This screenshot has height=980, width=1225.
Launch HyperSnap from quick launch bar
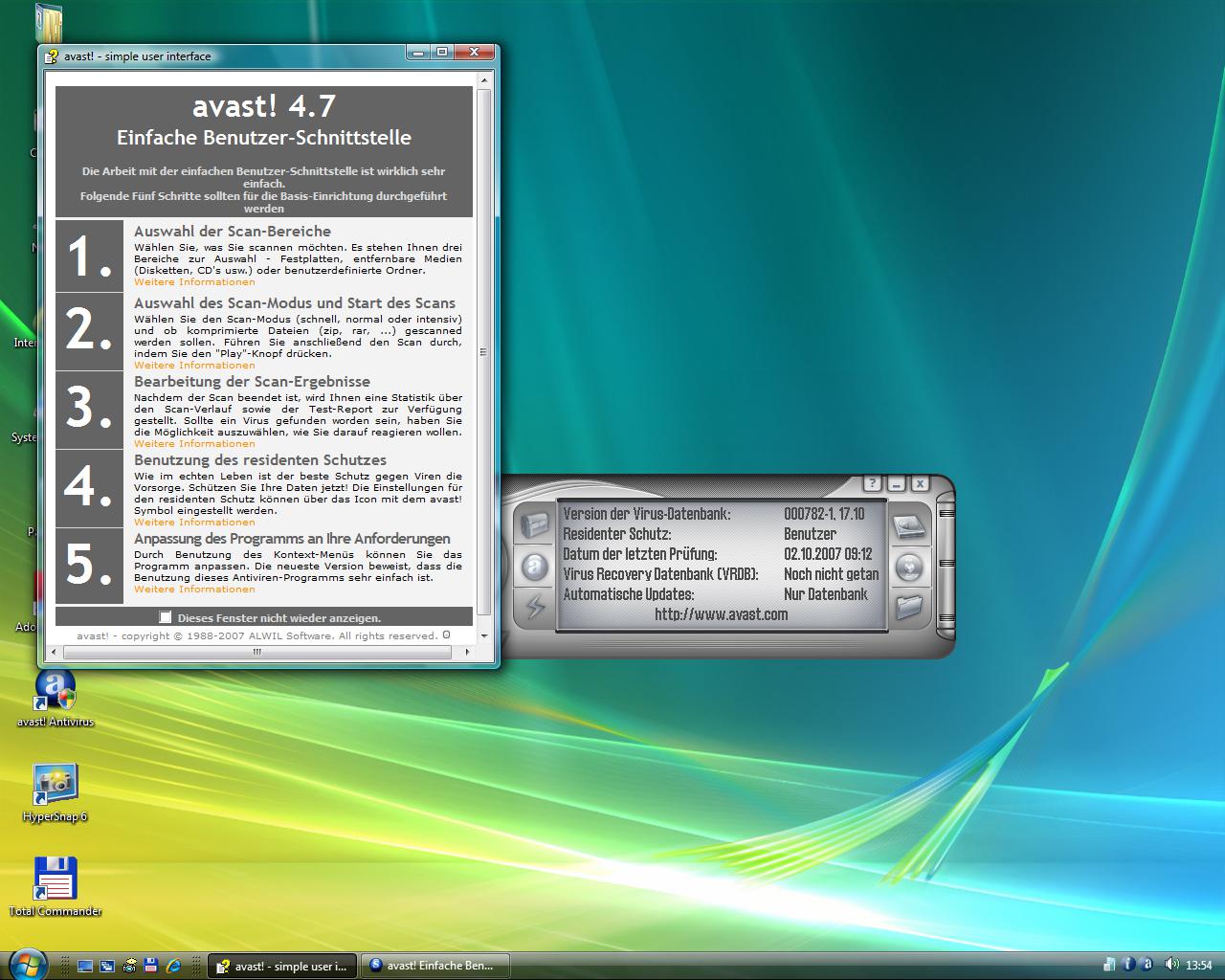pos(129,966)
